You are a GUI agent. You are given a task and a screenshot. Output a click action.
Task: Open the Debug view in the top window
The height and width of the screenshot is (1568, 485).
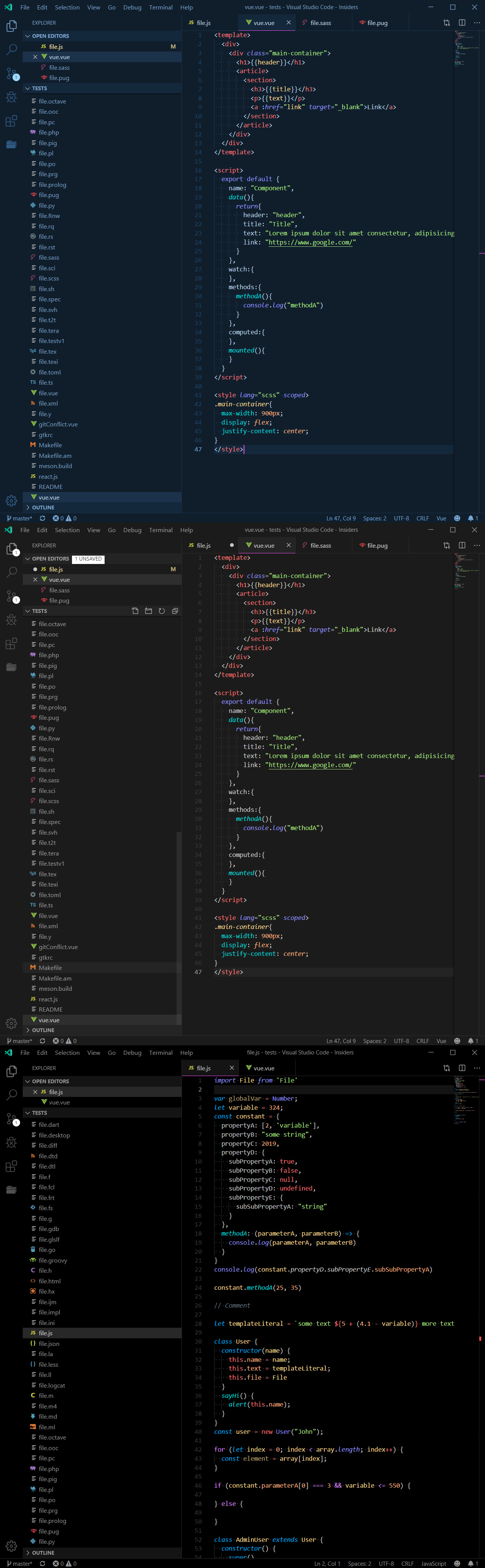click(11, 97)
